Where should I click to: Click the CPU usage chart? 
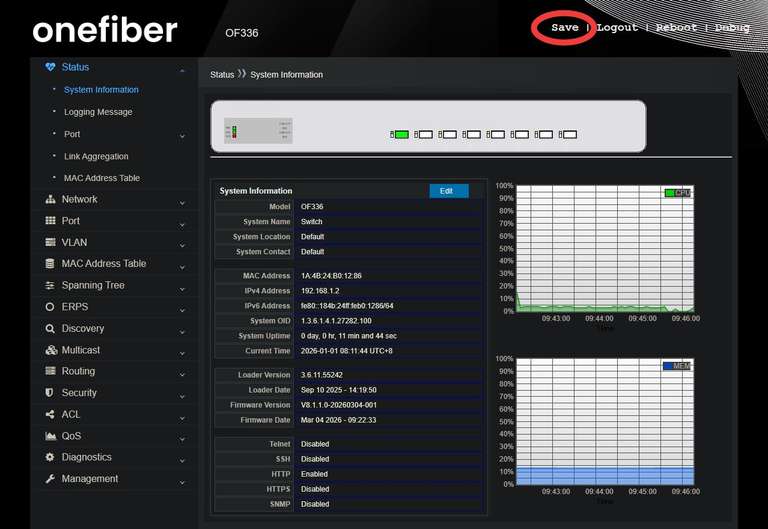point(605,248)
